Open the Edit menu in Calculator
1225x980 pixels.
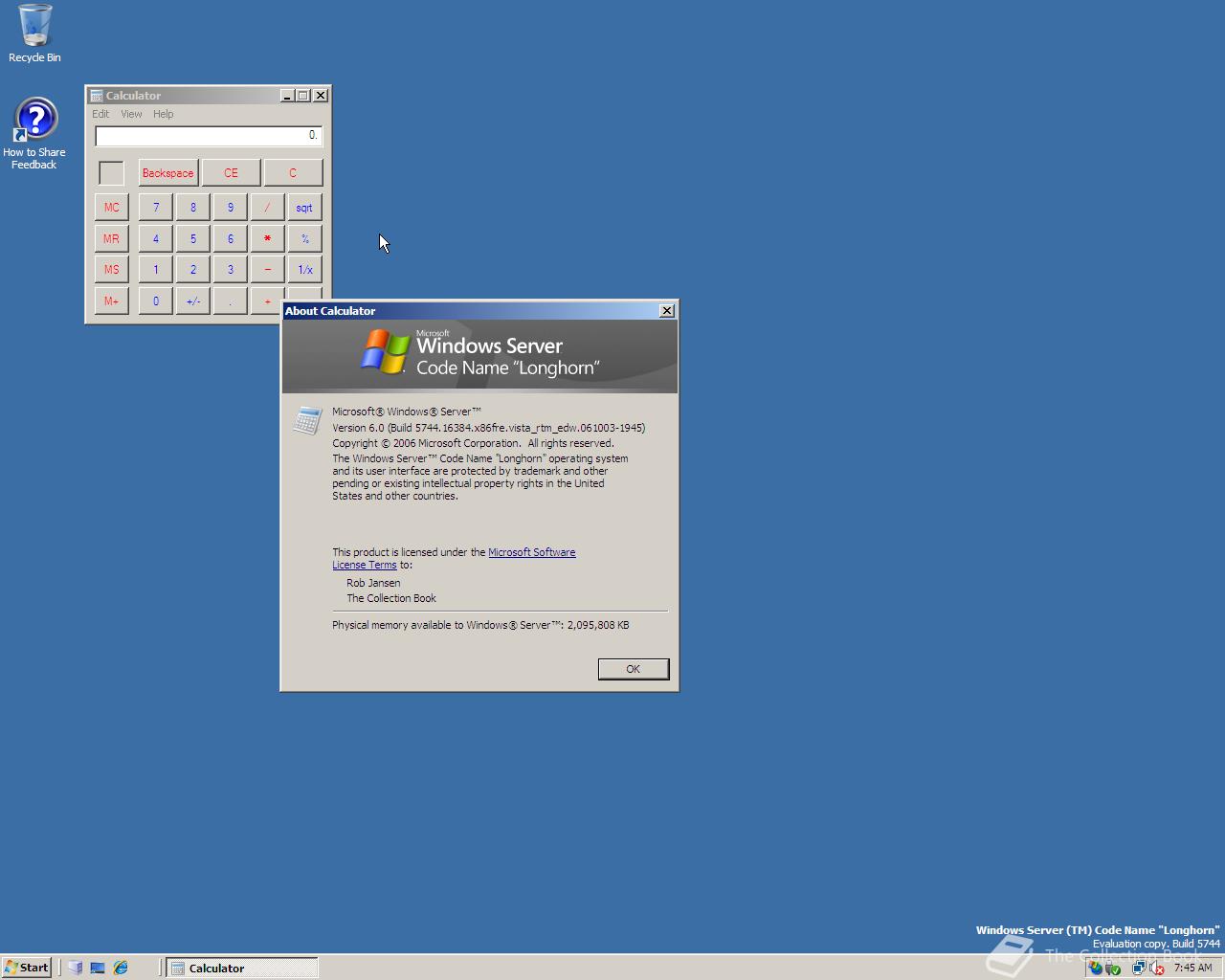[100, 114]
